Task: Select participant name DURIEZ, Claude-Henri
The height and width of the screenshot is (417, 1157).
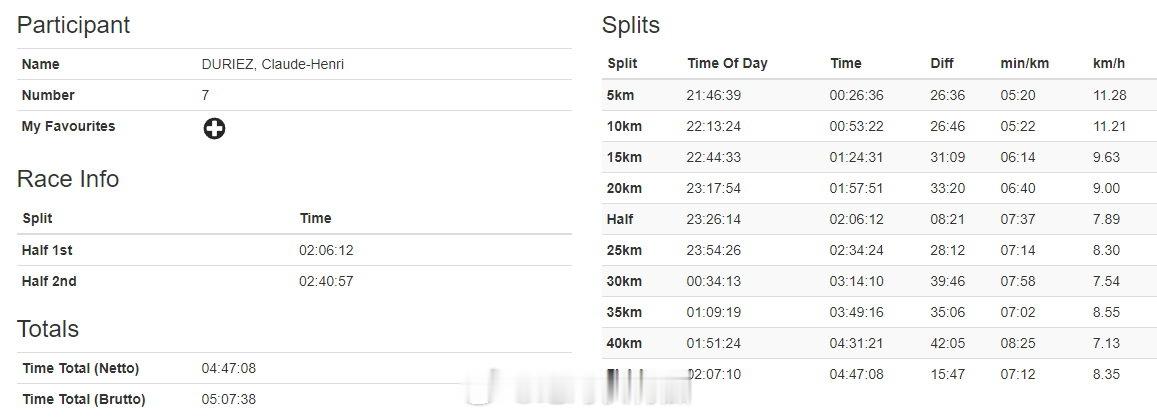Action: tap(273, 64)
